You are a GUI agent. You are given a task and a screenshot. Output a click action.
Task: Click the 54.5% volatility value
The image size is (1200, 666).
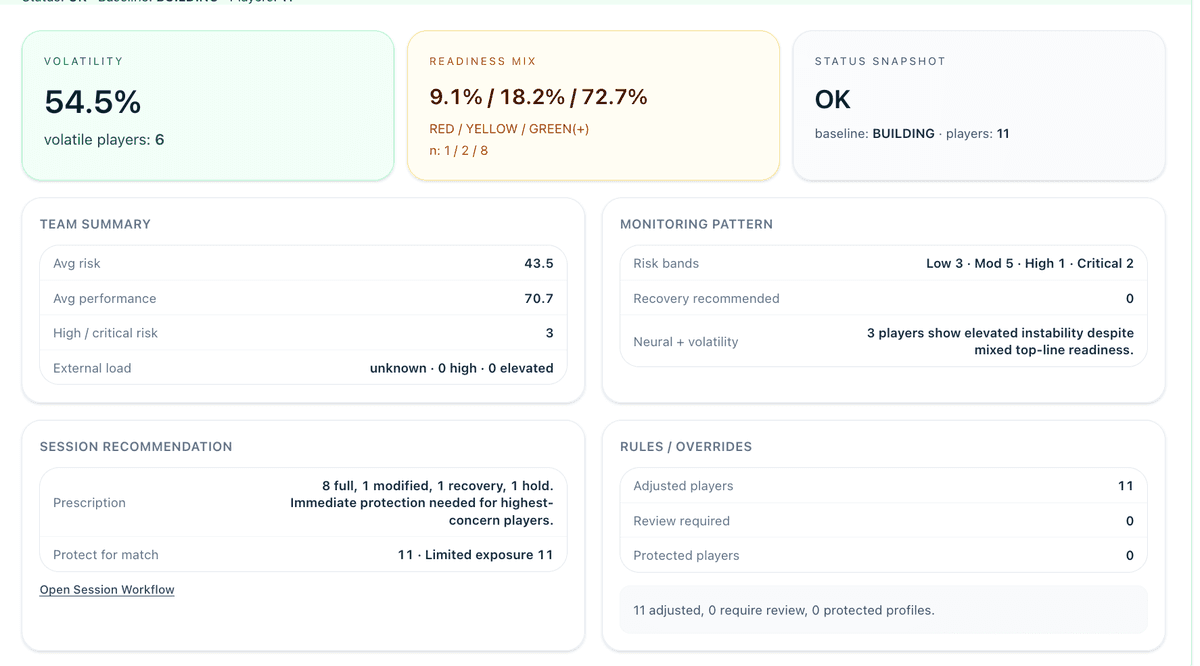point(91,103)
